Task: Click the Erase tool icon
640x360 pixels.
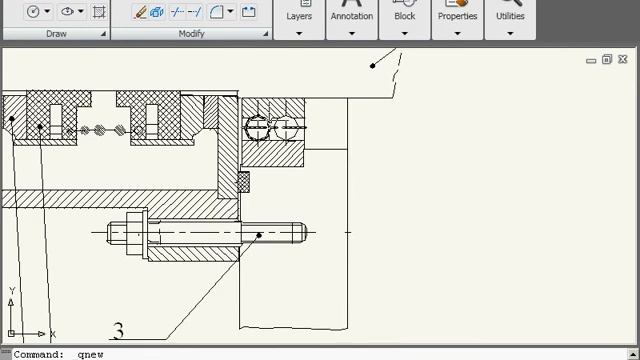Action: tap(140, 12)
